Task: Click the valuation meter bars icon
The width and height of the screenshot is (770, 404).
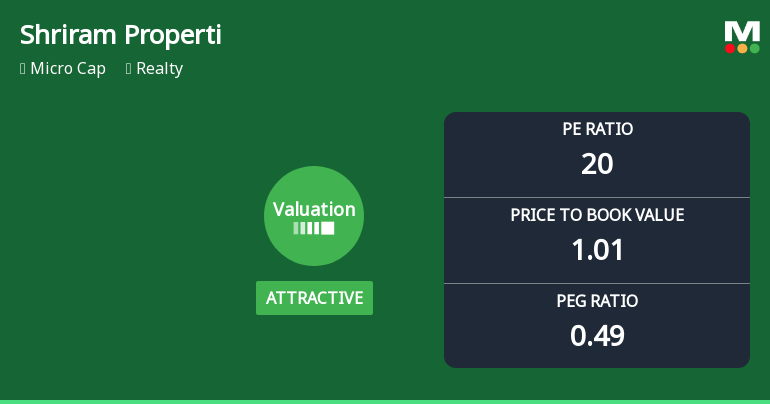Action: tap(314, 228)
